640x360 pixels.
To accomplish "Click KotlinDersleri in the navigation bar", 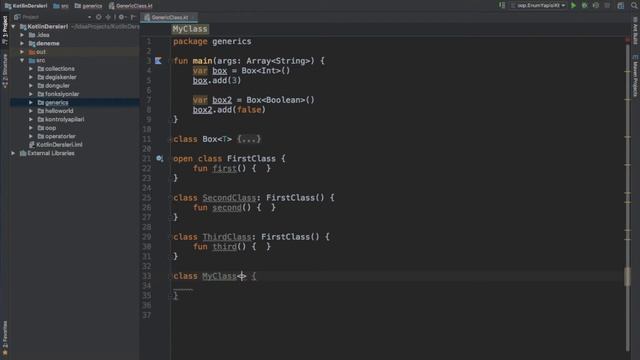I will (x=26, y=6).
